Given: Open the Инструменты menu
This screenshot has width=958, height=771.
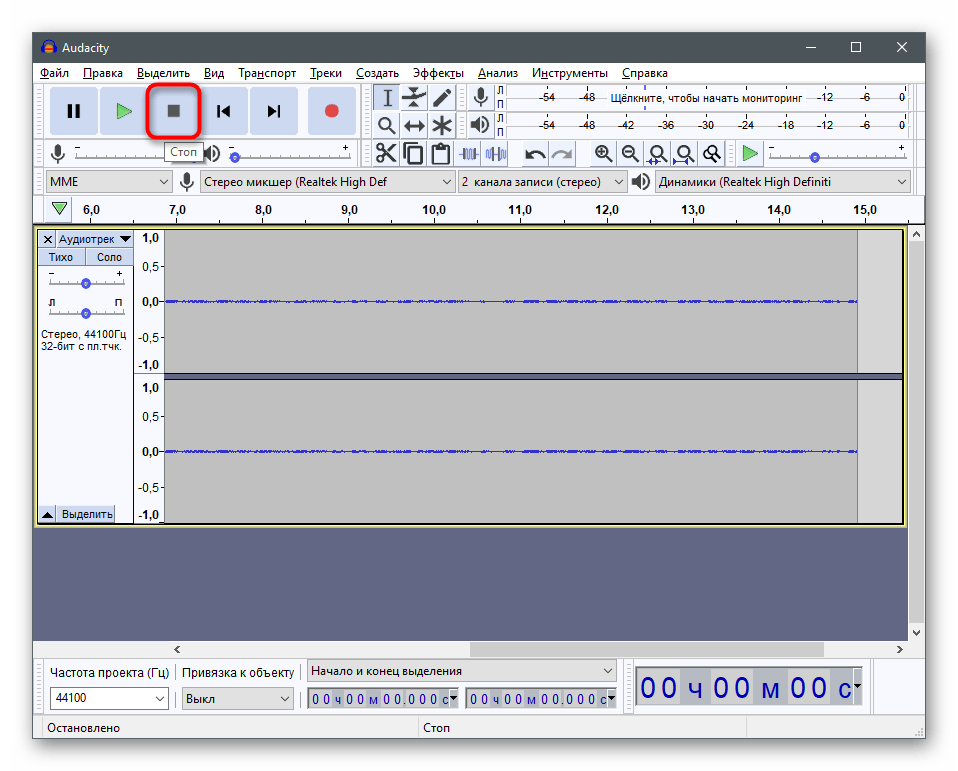Looking at the screenshot, I should tap(569, 73).
